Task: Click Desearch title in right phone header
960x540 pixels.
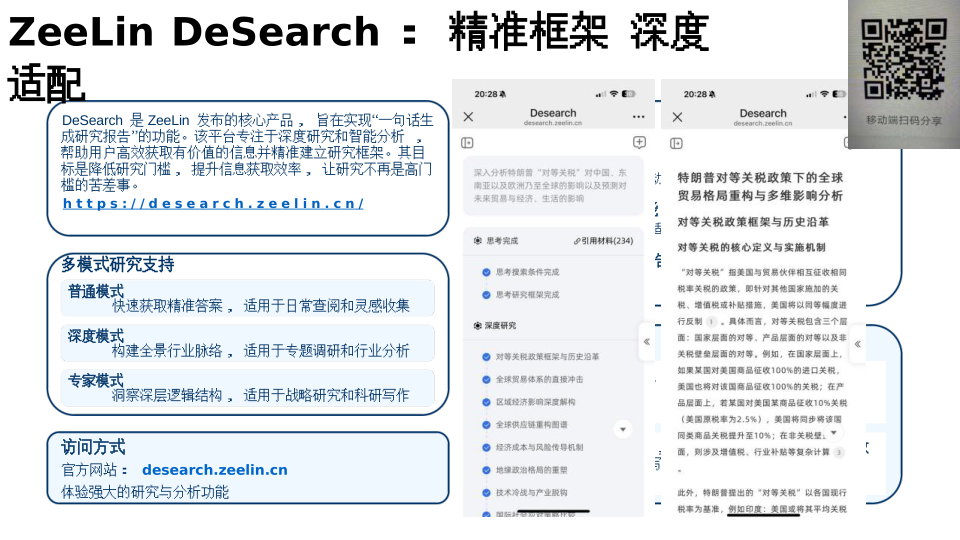Action: 763,113
